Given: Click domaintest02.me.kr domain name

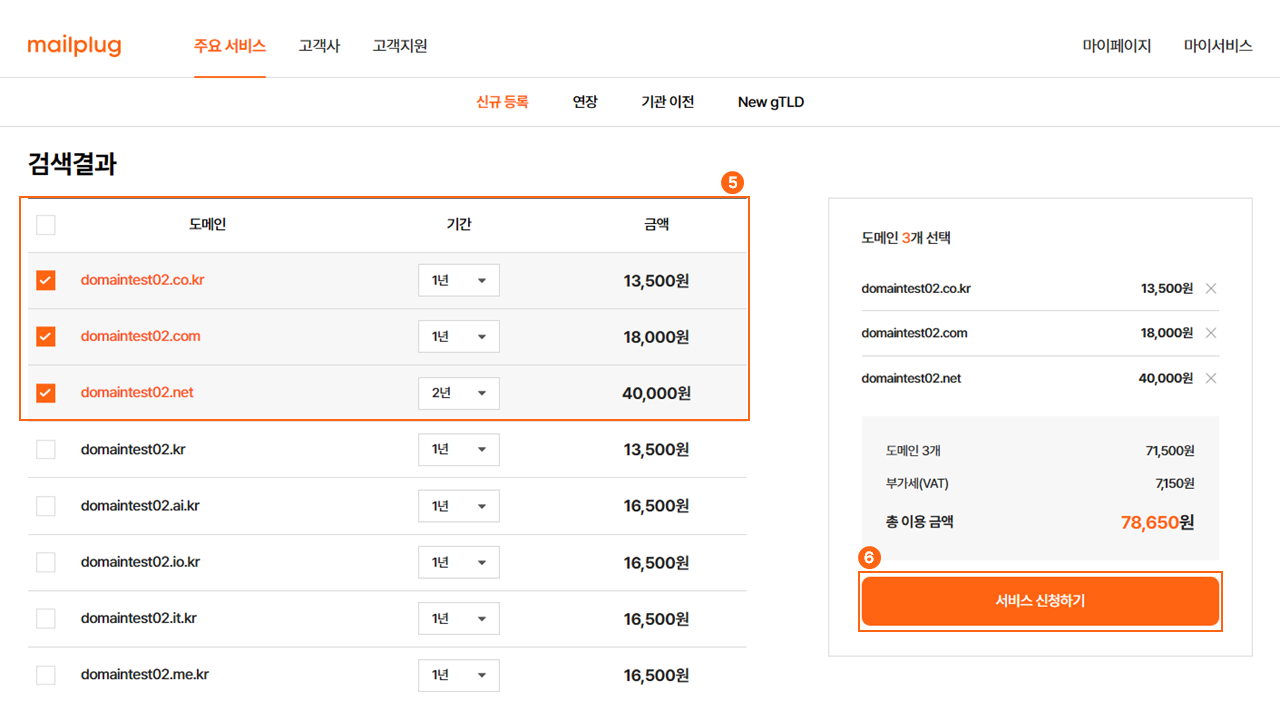Looking at the screenshot, I should 145,674.
